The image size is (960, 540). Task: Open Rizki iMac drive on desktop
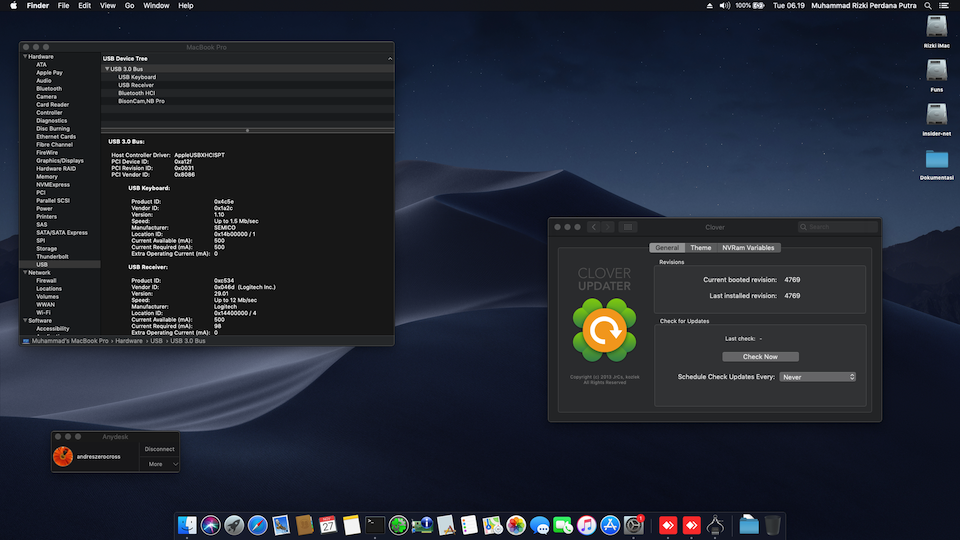coord(937,28)
